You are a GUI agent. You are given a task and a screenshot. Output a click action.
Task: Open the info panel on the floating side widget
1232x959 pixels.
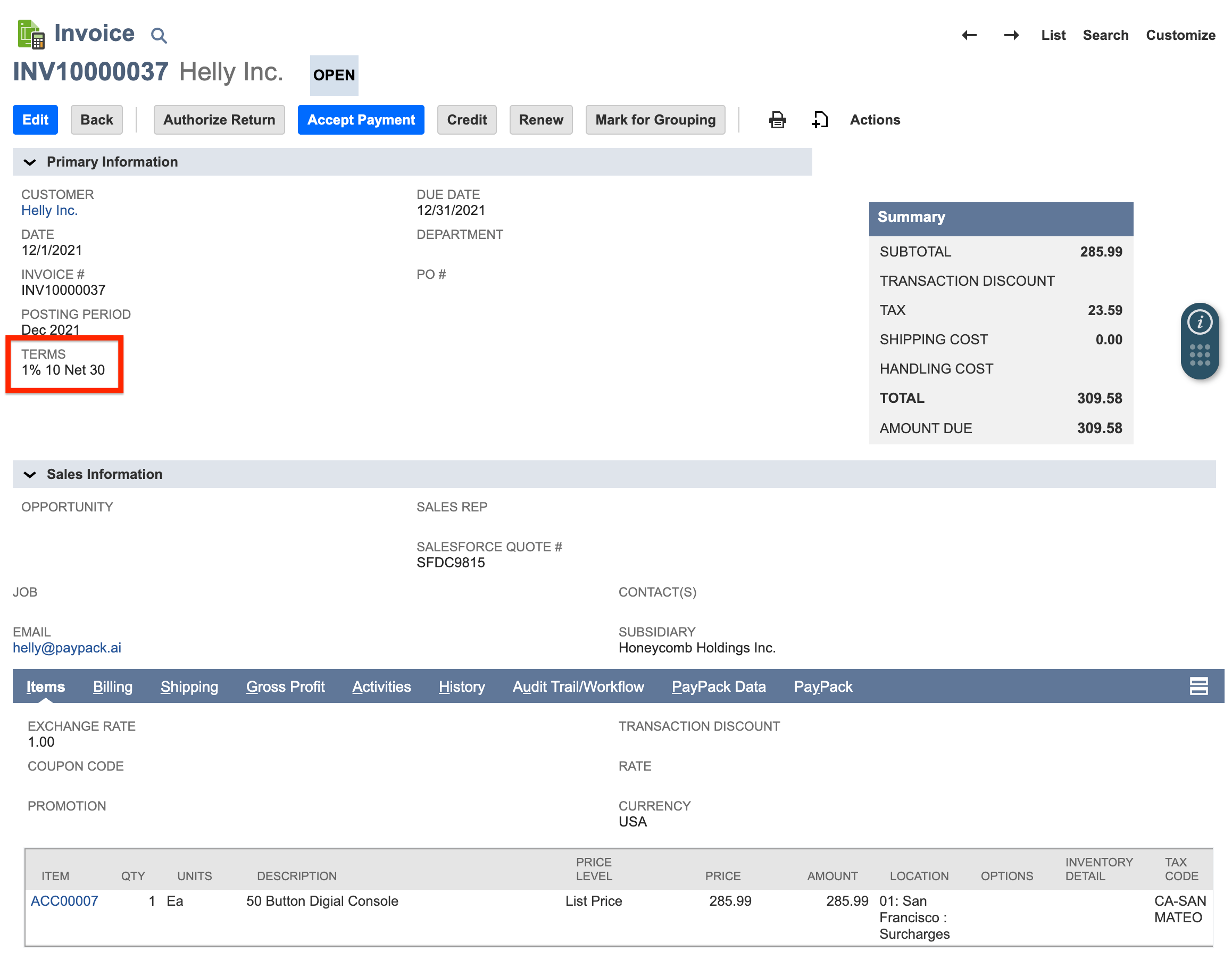click(1200, 322)
